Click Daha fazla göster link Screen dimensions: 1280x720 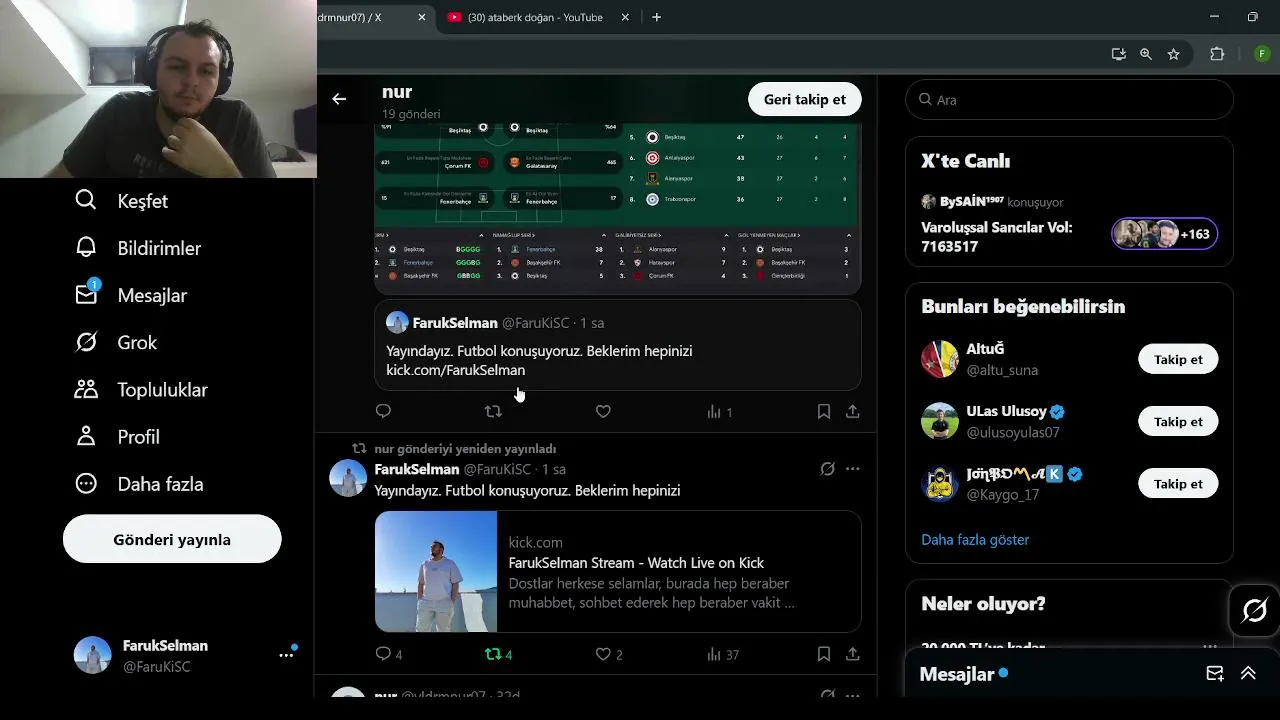click(x=975, y=539)
